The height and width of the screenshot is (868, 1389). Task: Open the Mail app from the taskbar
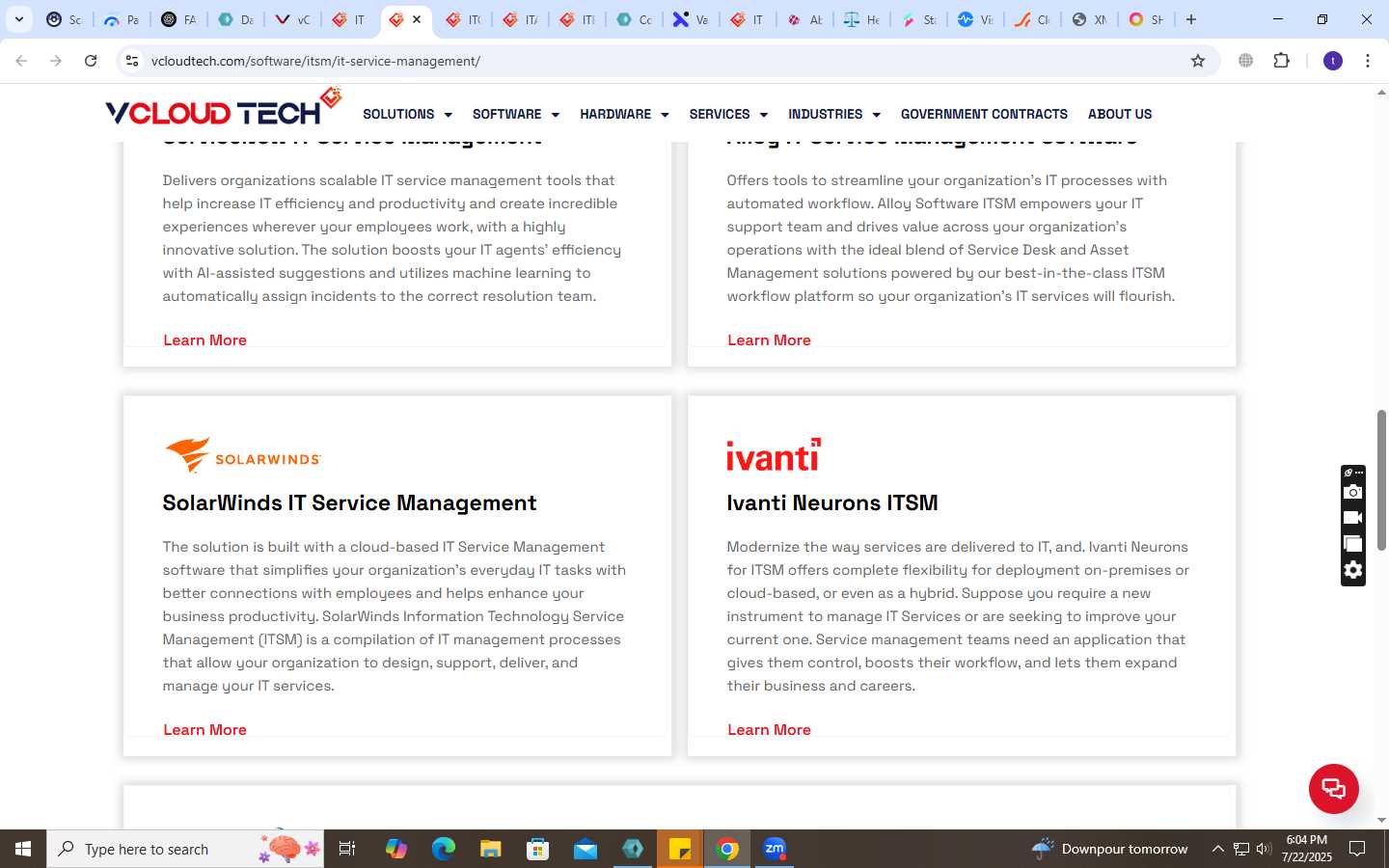pyautogui.click(x=586, y=849)
